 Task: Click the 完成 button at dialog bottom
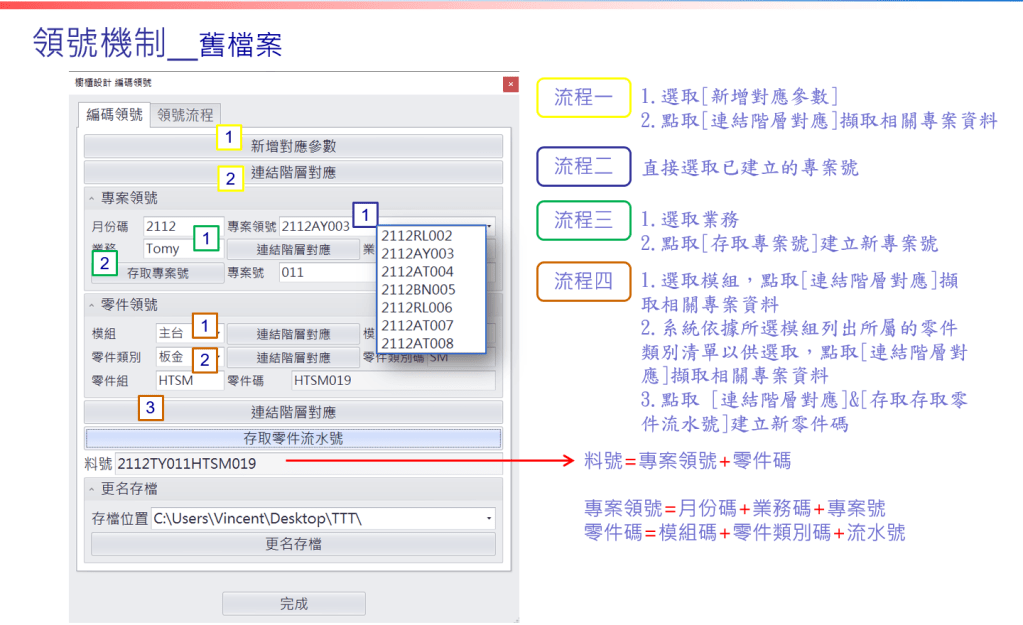click(293, 604)
